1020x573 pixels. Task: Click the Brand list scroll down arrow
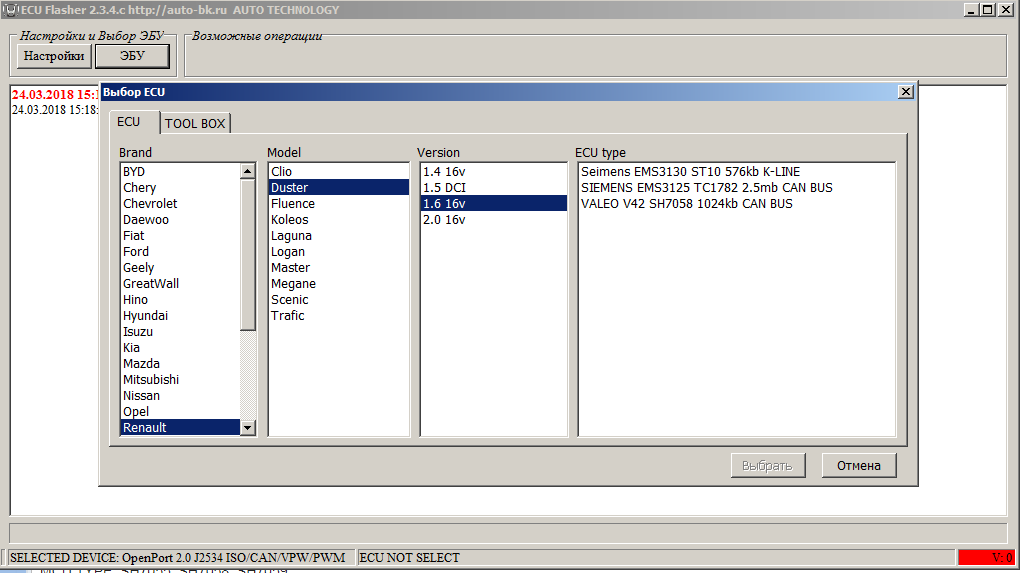[x=248, y=428]
